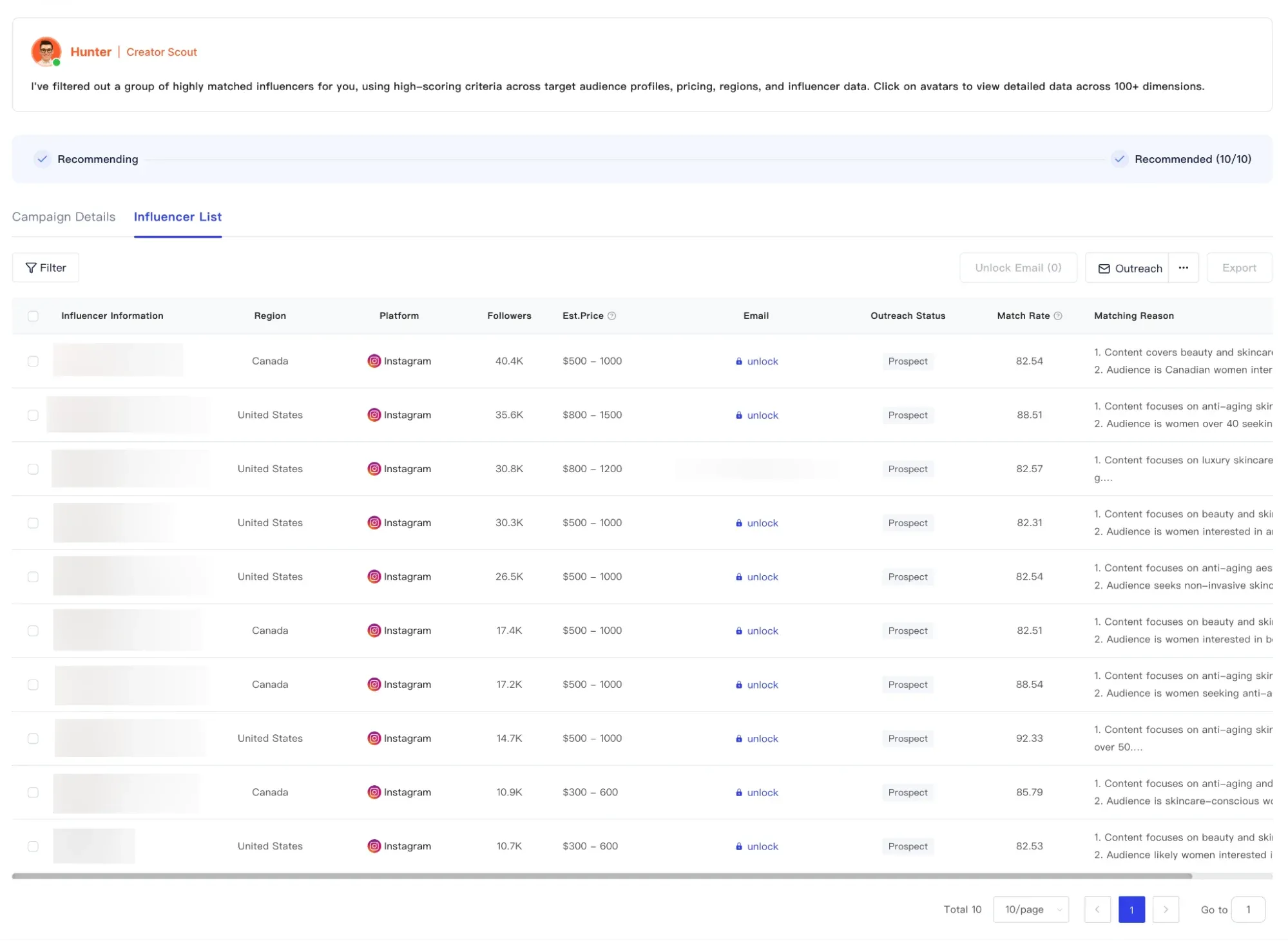
Task: Go to the previous page arrow
Action: point(1097,909)
